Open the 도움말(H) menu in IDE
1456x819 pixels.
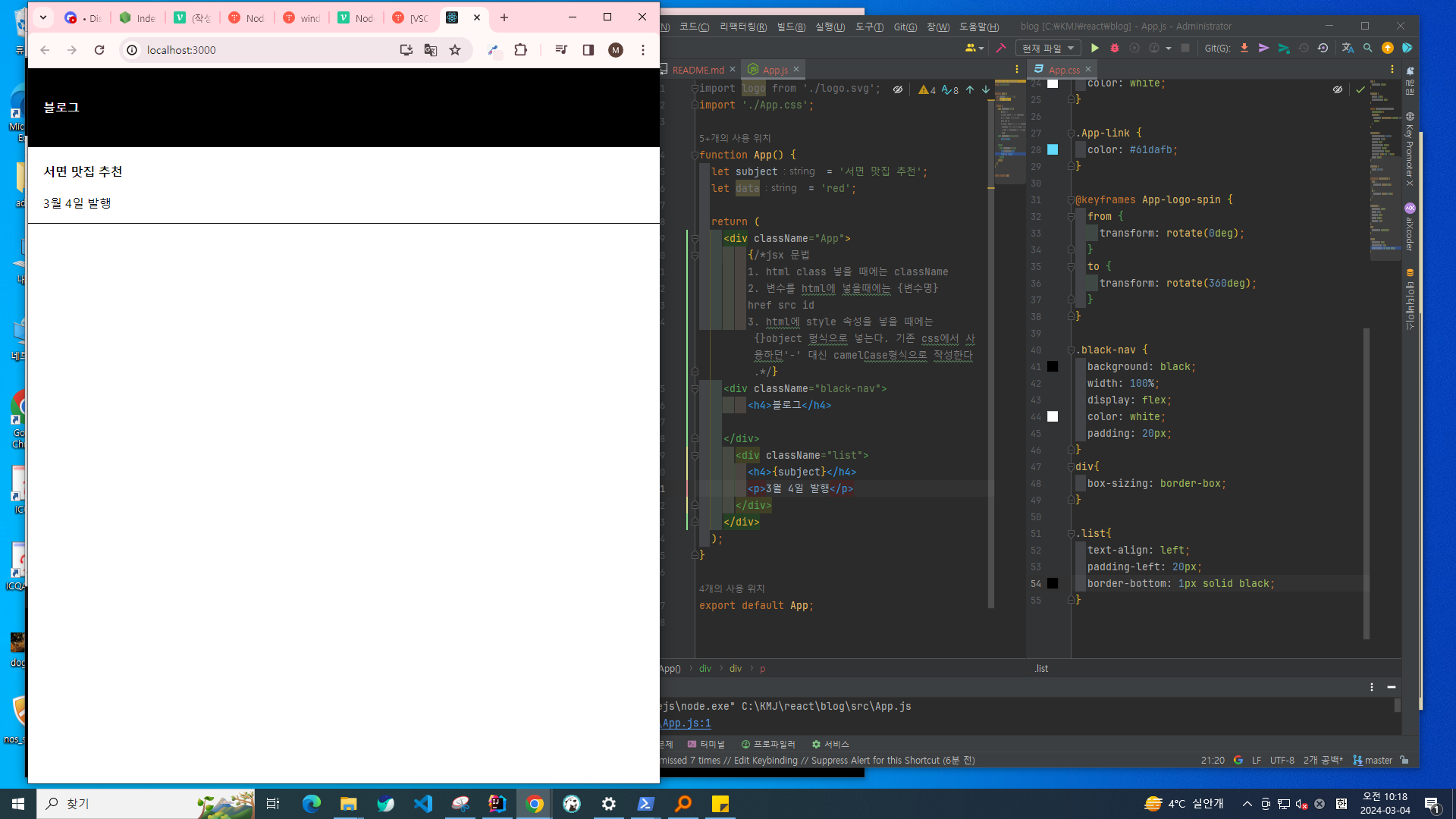pos(979,27)
